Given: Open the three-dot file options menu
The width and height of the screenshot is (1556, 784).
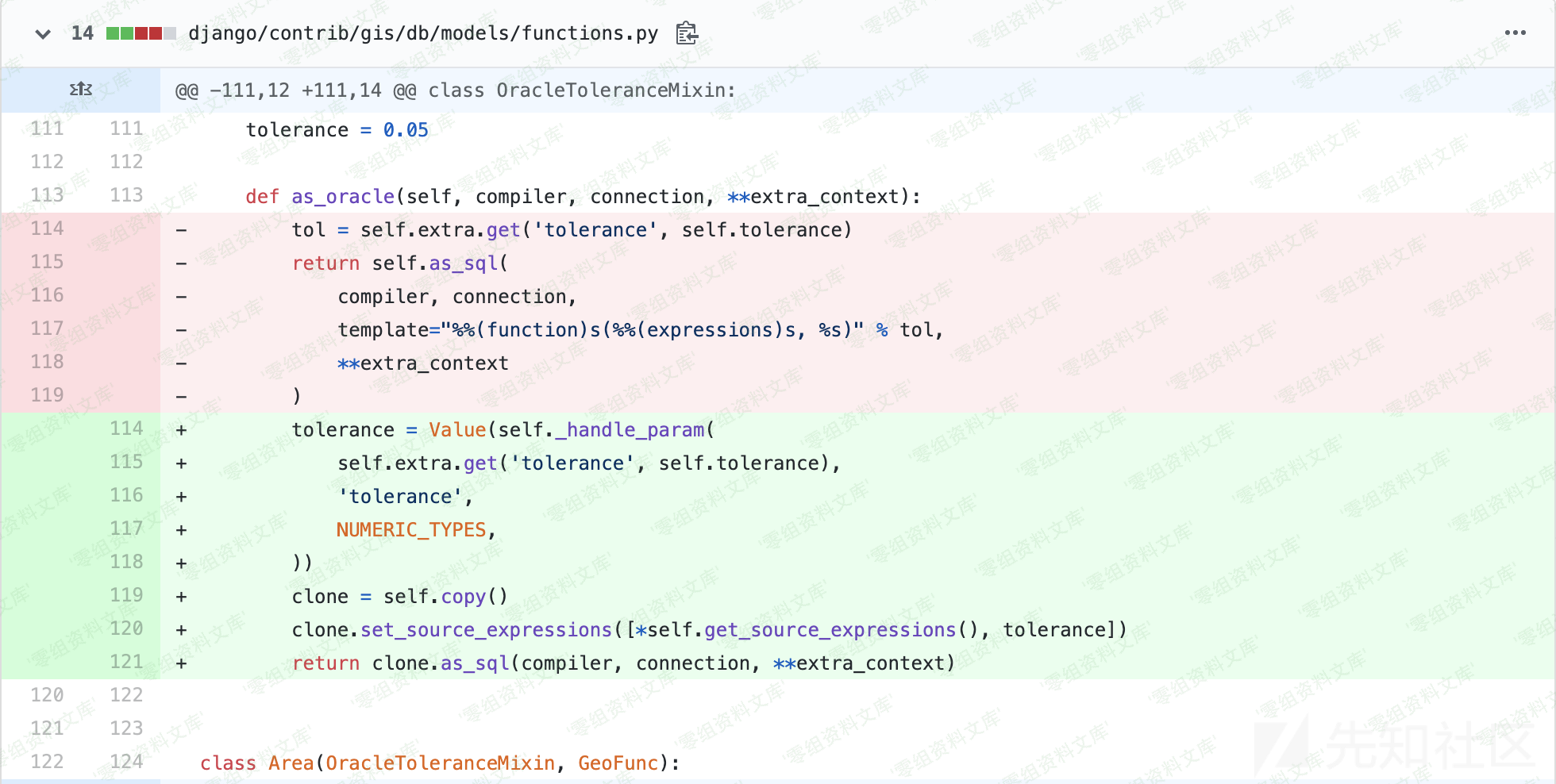Looking at the screenshot, I should (1515, 33).
